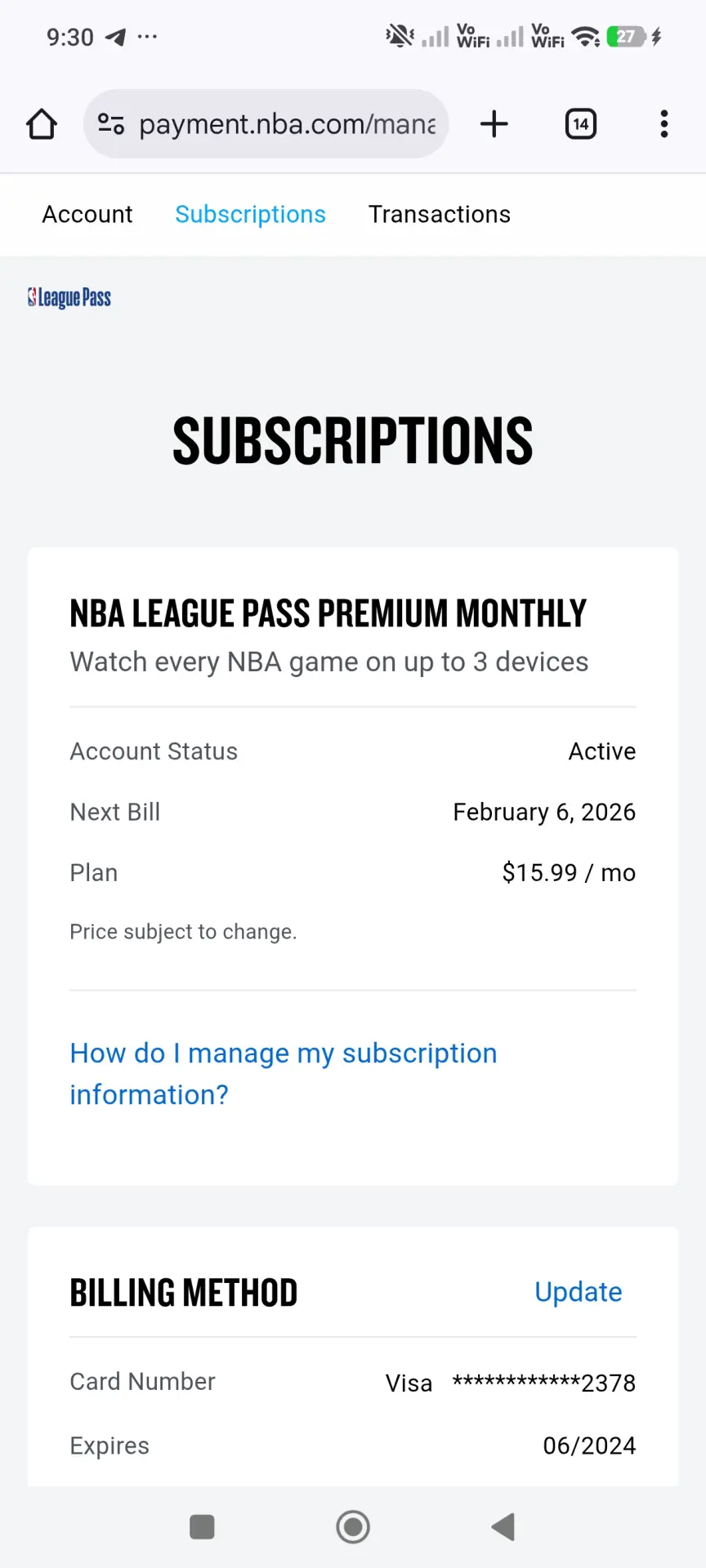Tap the browser home icon
The height and width of the screenshot is (1568, 706).
42,124
